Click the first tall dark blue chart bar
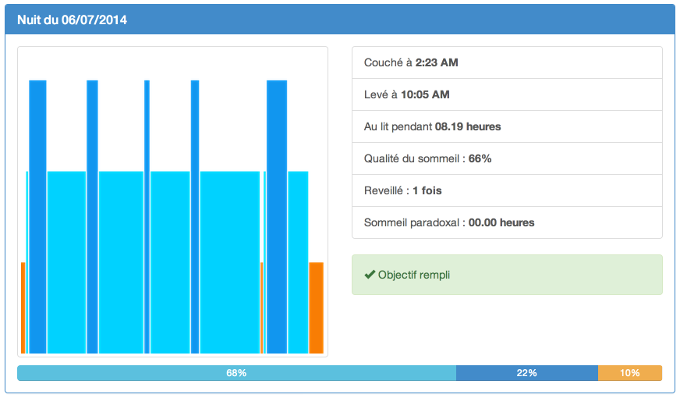The height and width of the screenshot is (398, 680). [x=38, y=217]
